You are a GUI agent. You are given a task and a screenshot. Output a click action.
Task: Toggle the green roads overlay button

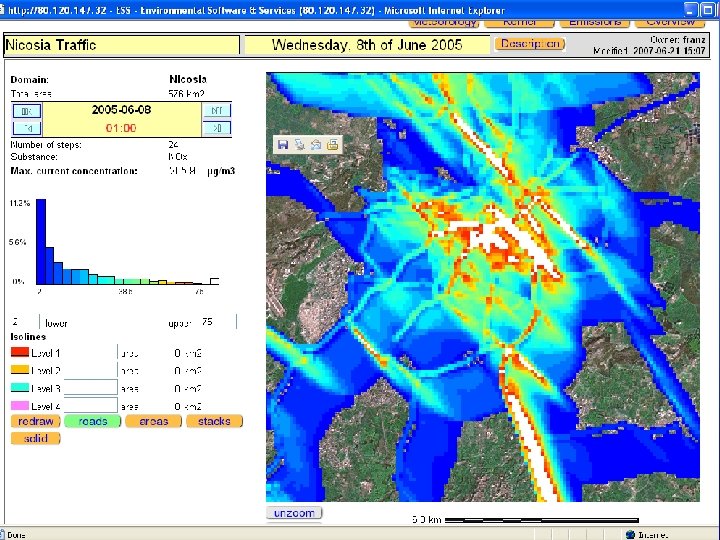pos(93,421)
